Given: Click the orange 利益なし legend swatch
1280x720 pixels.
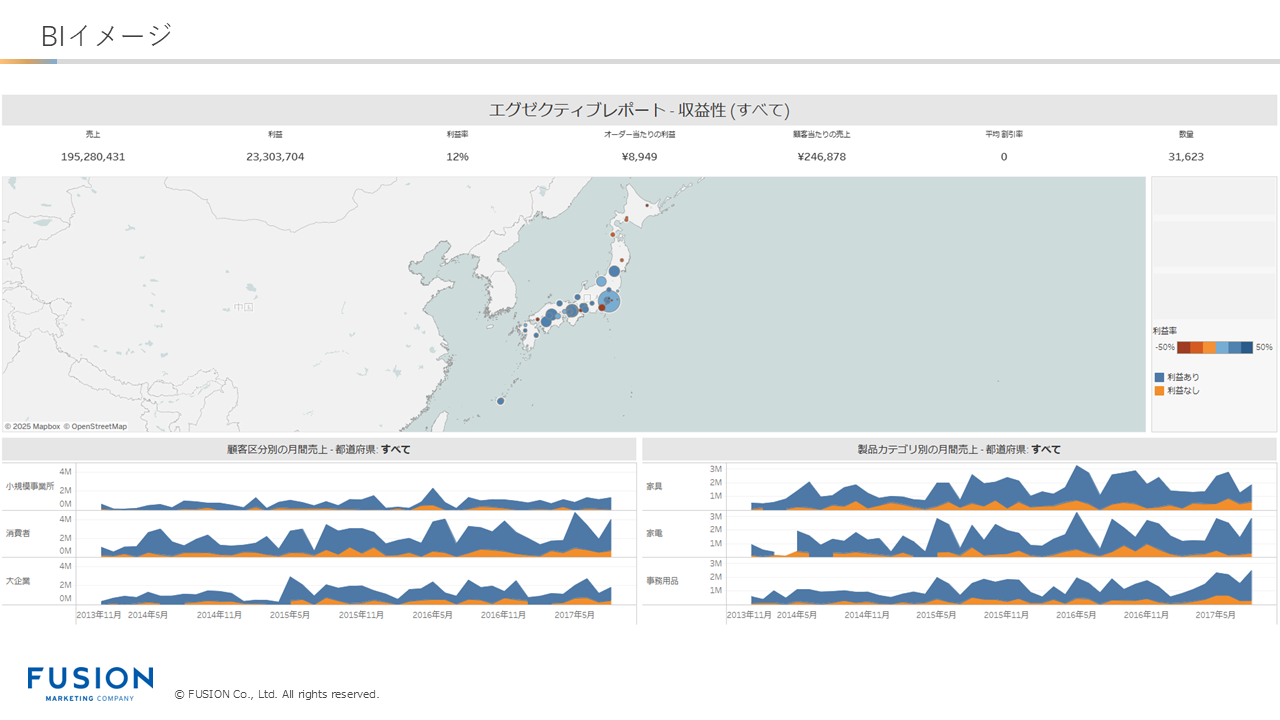Looking at the screenshot, I should point(1159,391).
